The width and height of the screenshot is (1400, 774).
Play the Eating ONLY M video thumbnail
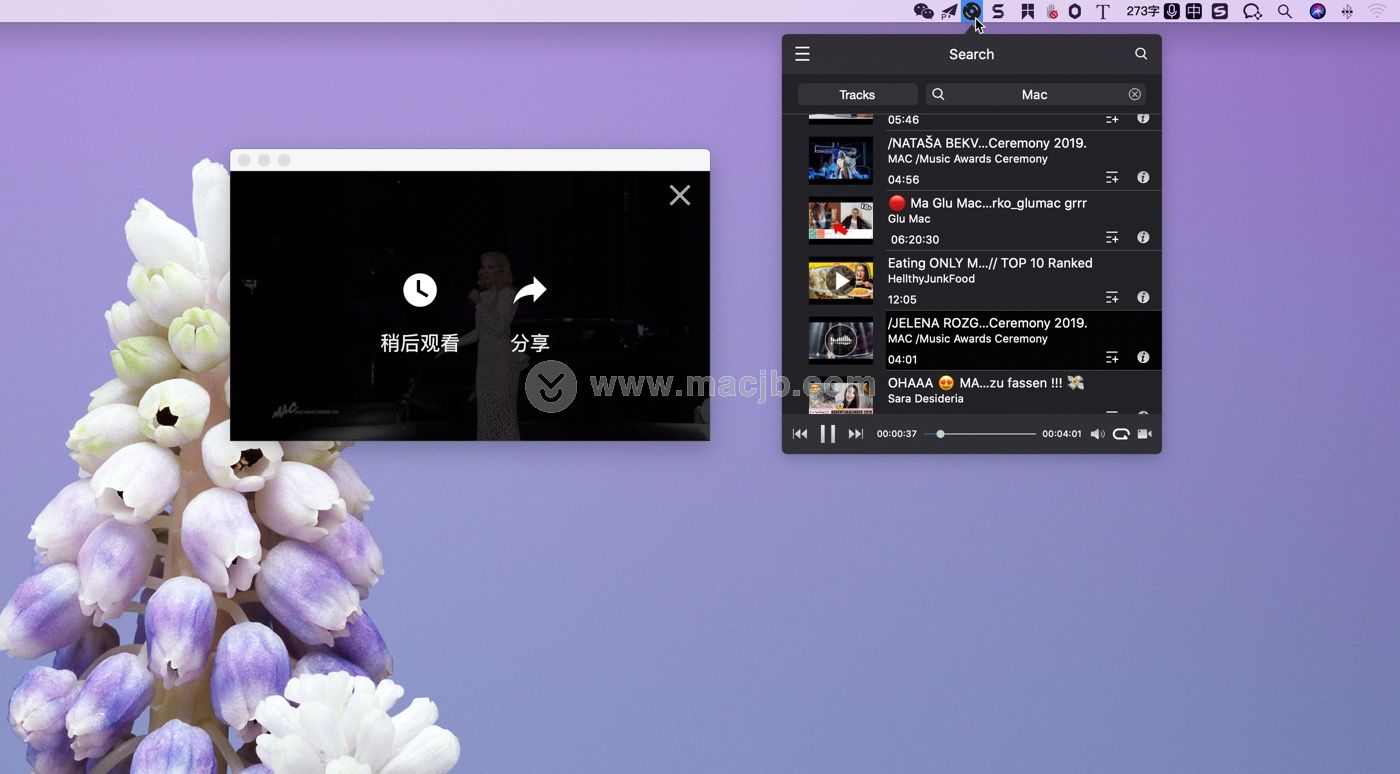[x=841, y=281]
